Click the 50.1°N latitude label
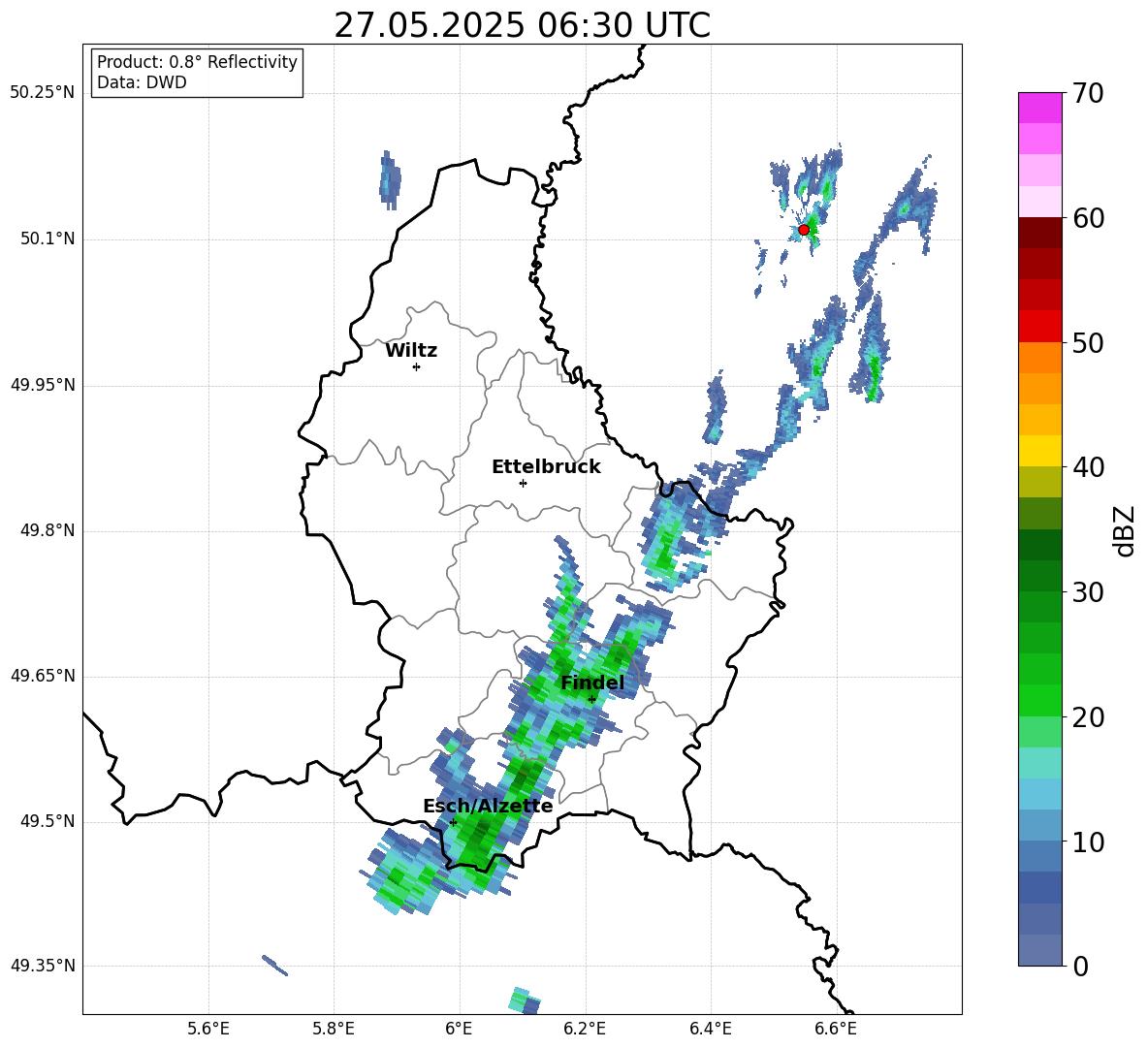The width and height of the screenshot is (1148, 1048). [47, 239]
